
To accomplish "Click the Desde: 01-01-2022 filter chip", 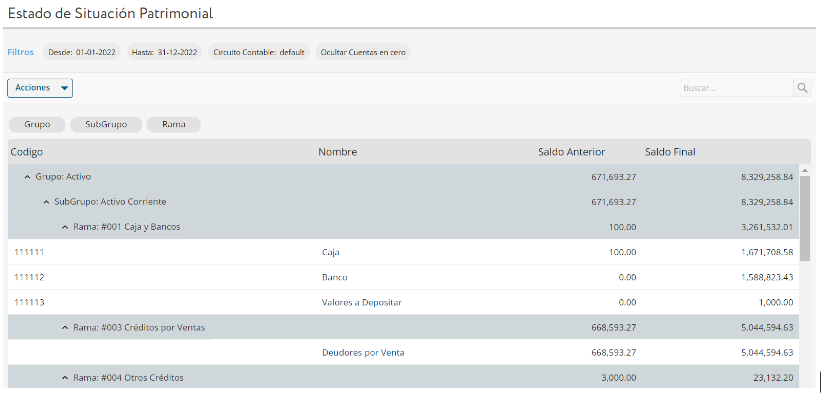I will pos(82,52).
